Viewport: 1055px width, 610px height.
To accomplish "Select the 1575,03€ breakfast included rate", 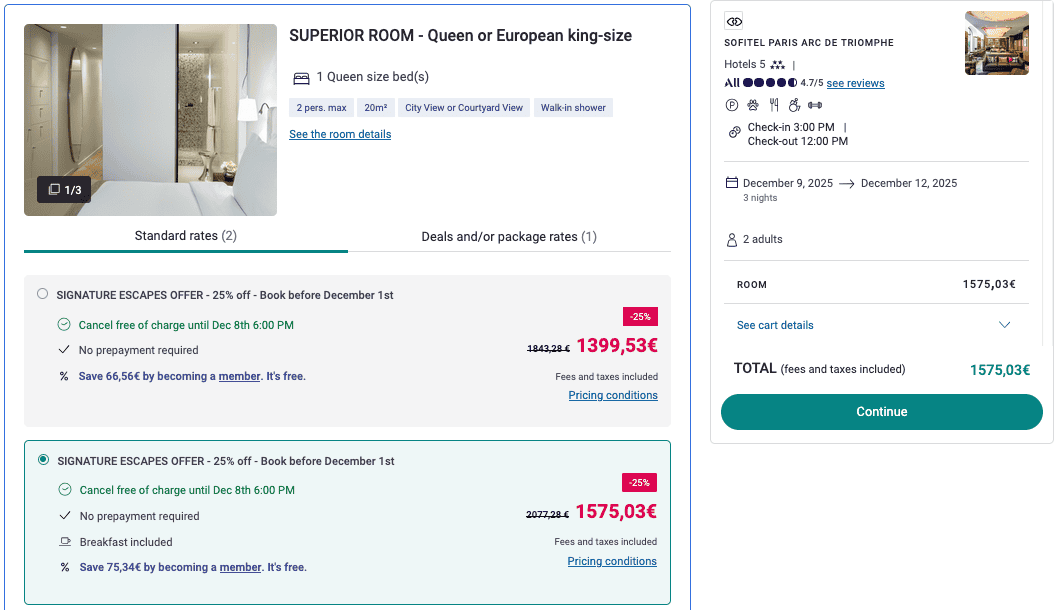I will click(43, 460).
